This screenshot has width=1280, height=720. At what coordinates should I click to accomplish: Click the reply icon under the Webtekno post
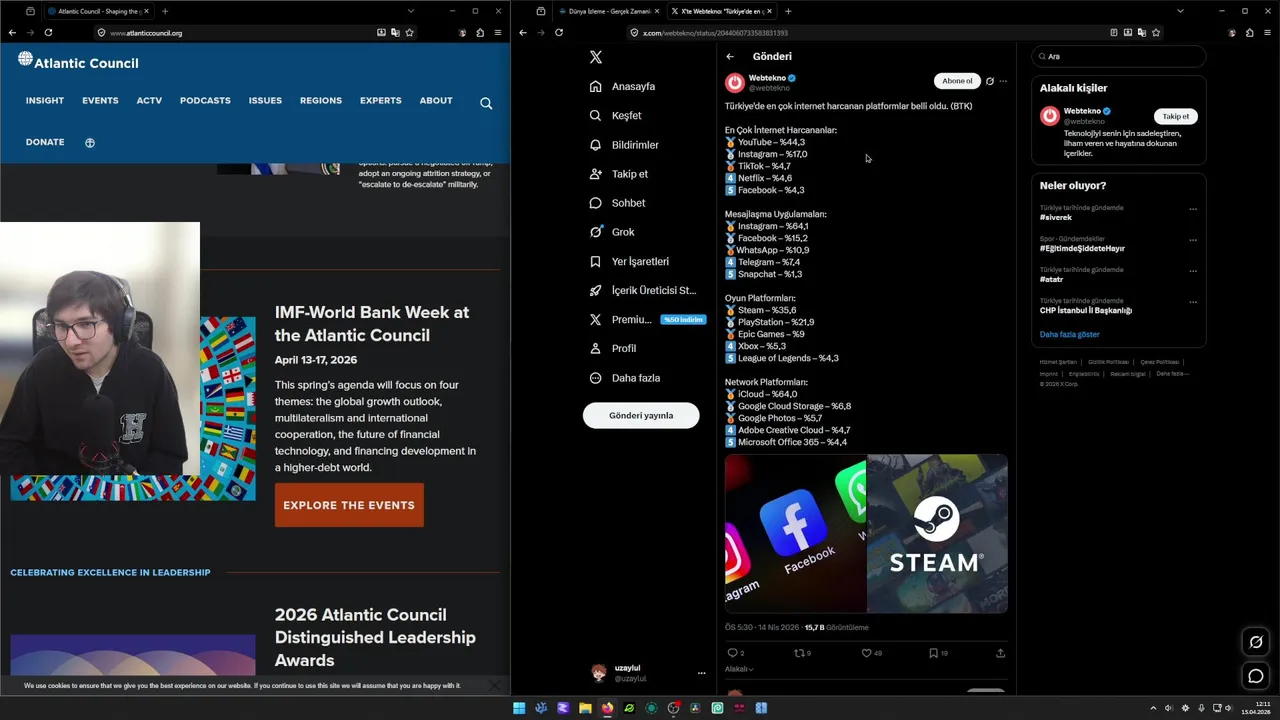click(732, 653)
